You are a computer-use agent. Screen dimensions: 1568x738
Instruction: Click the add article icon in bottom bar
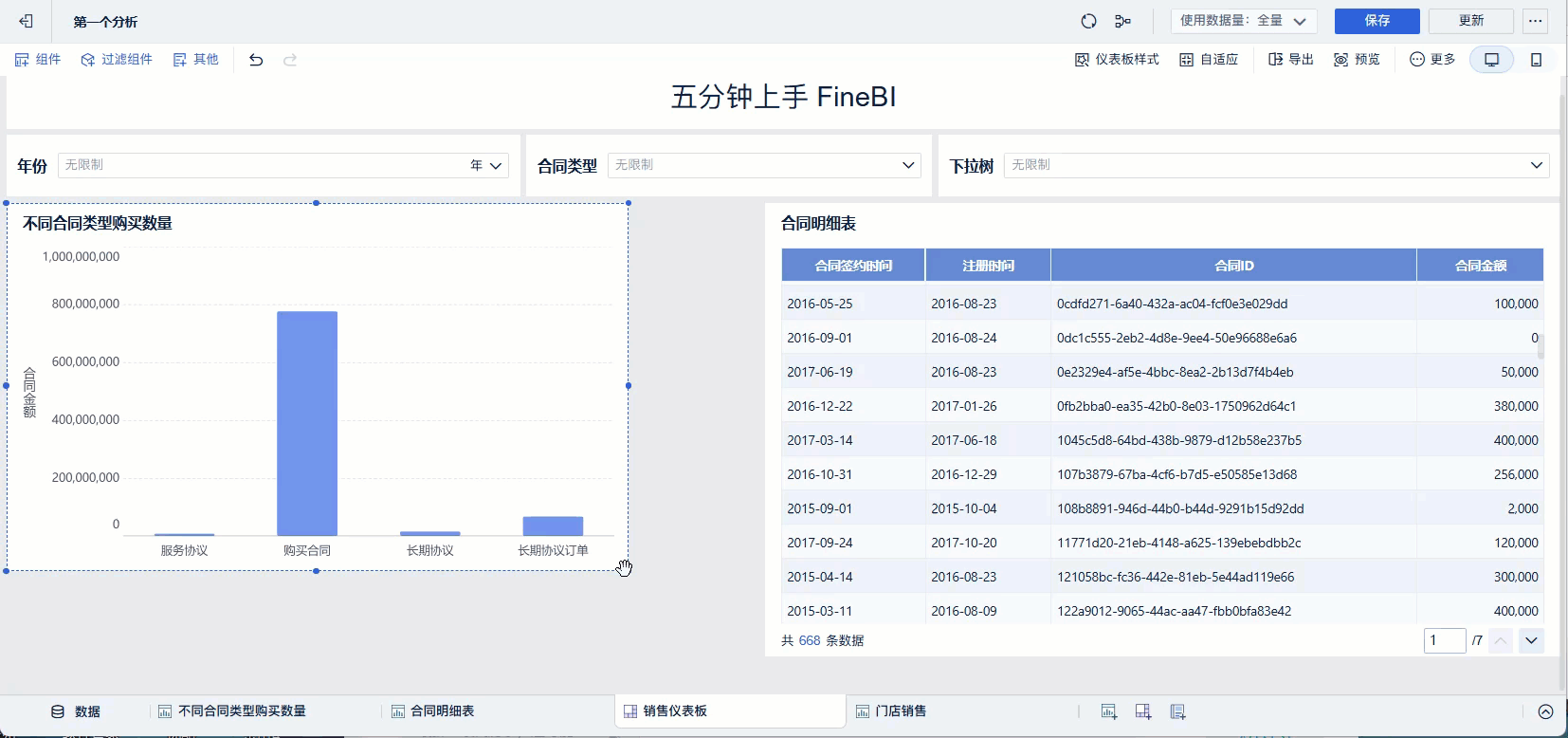(x=1178, y=711)
